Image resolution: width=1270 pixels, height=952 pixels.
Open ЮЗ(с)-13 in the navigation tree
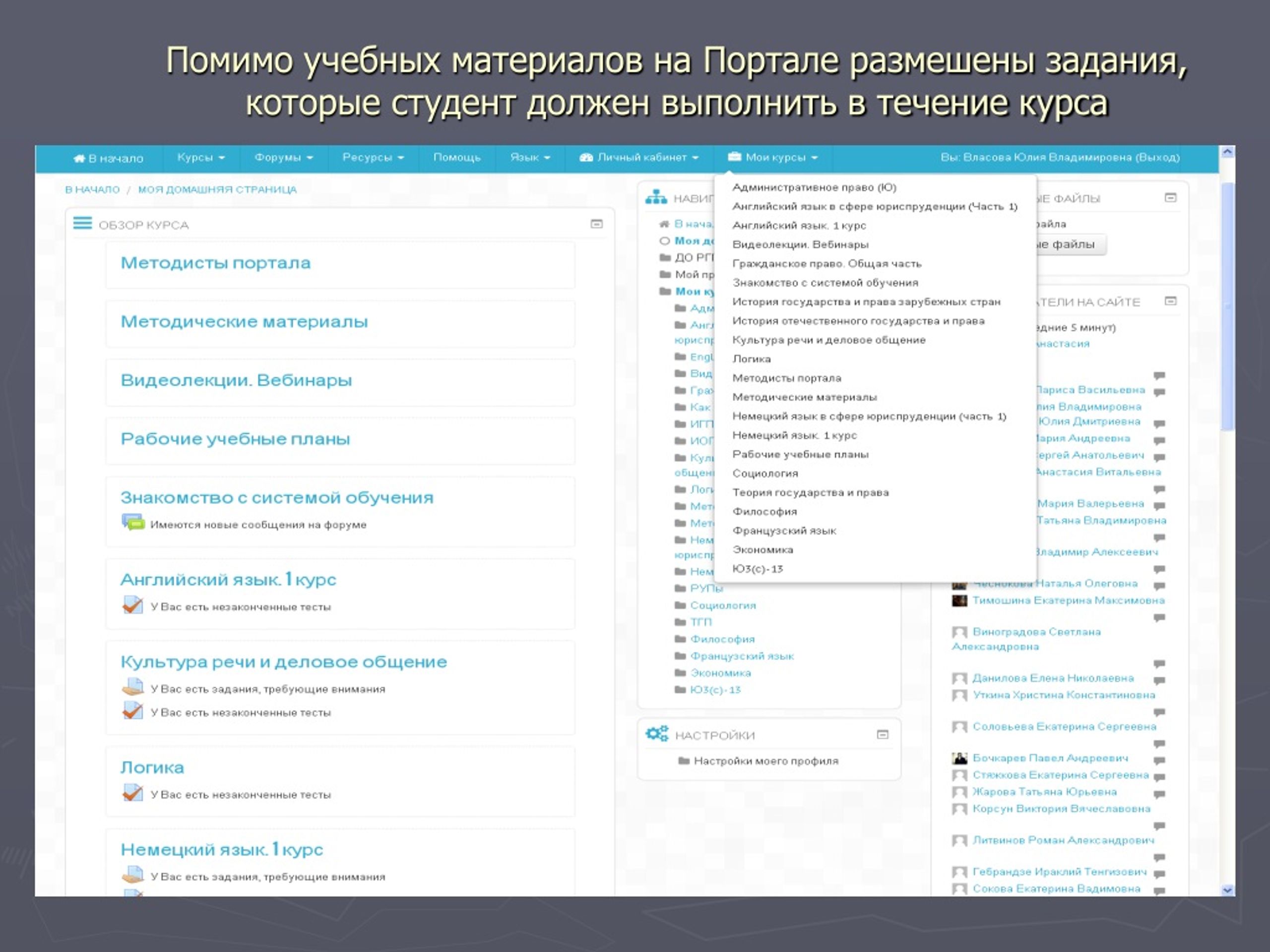click(x=715, y=690)
